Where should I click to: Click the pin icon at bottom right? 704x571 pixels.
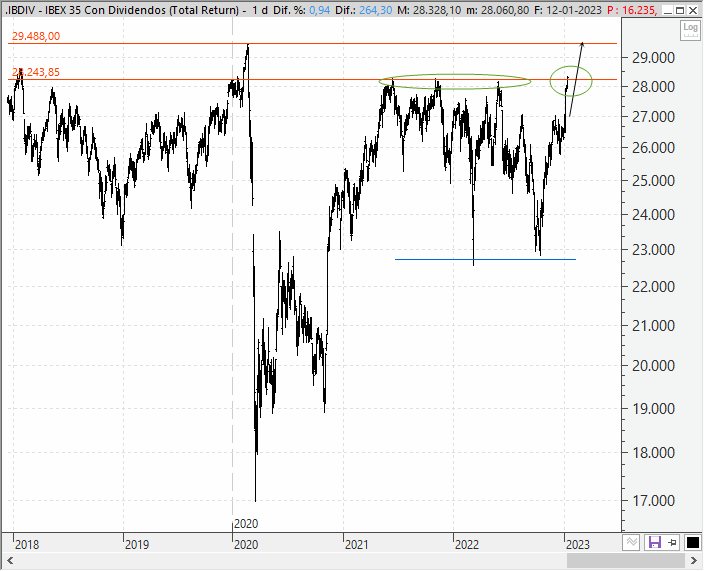(x=672, y=543)
